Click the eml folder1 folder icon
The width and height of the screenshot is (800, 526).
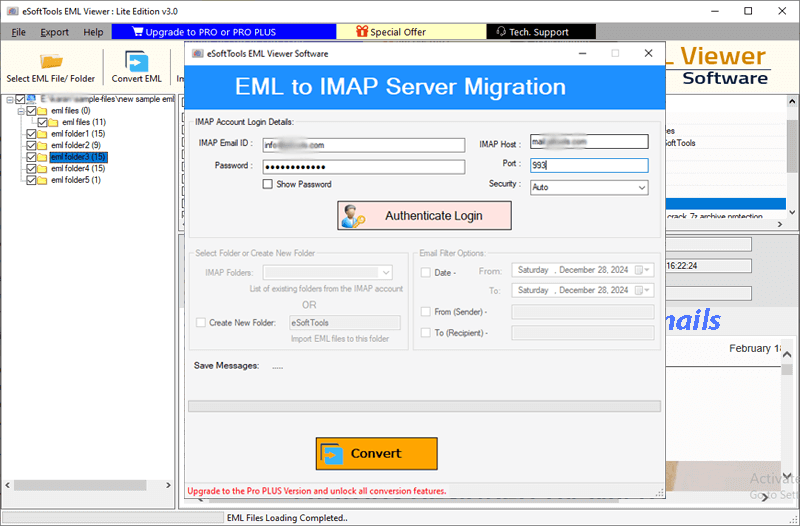pos(42,134)
